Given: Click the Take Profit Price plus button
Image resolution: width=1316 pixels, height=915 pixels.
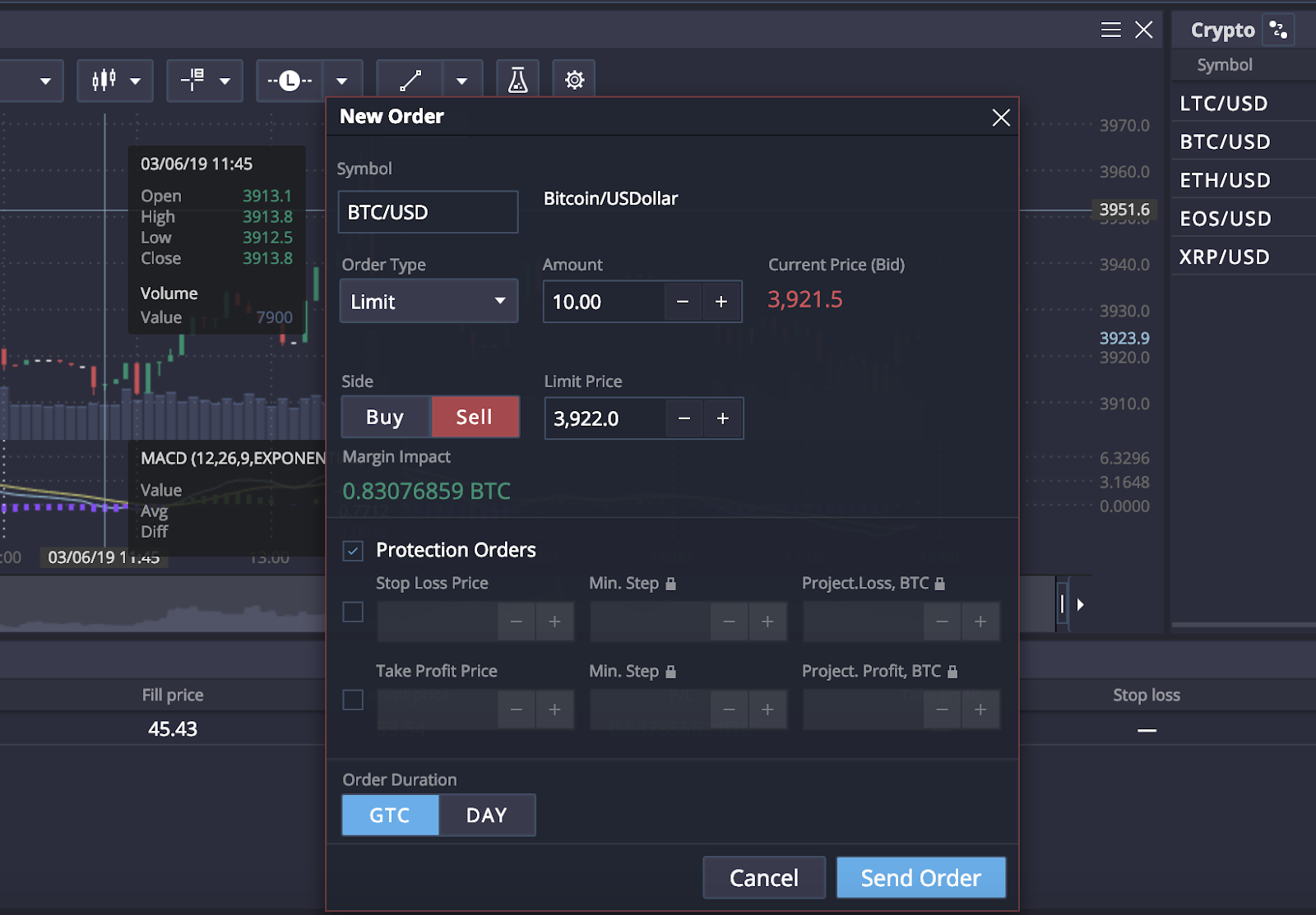Looking at the screenshot, I should [x=555, y=709].
